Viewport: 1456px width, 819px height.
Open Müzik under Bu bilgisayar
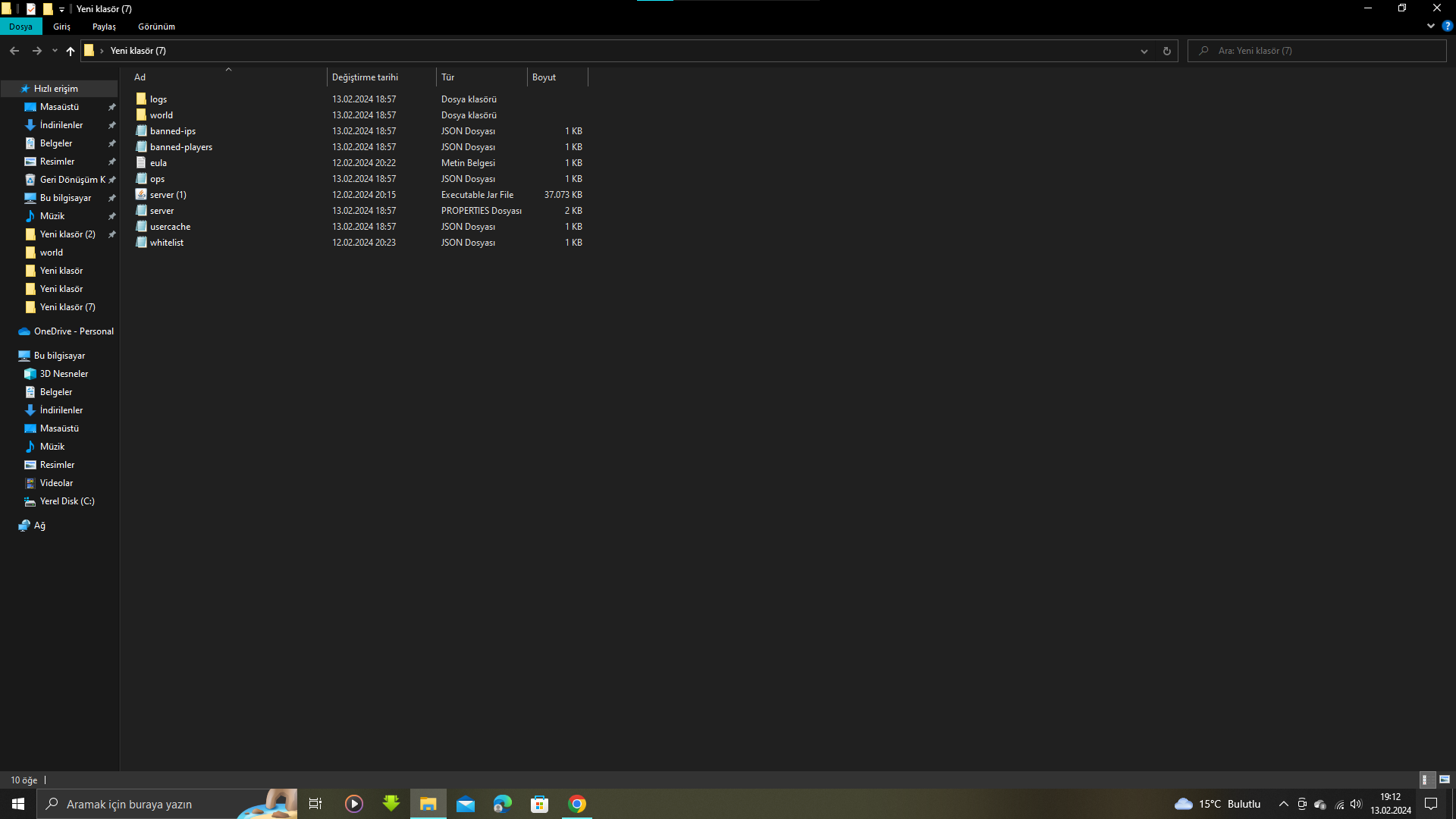click(52, 447)
